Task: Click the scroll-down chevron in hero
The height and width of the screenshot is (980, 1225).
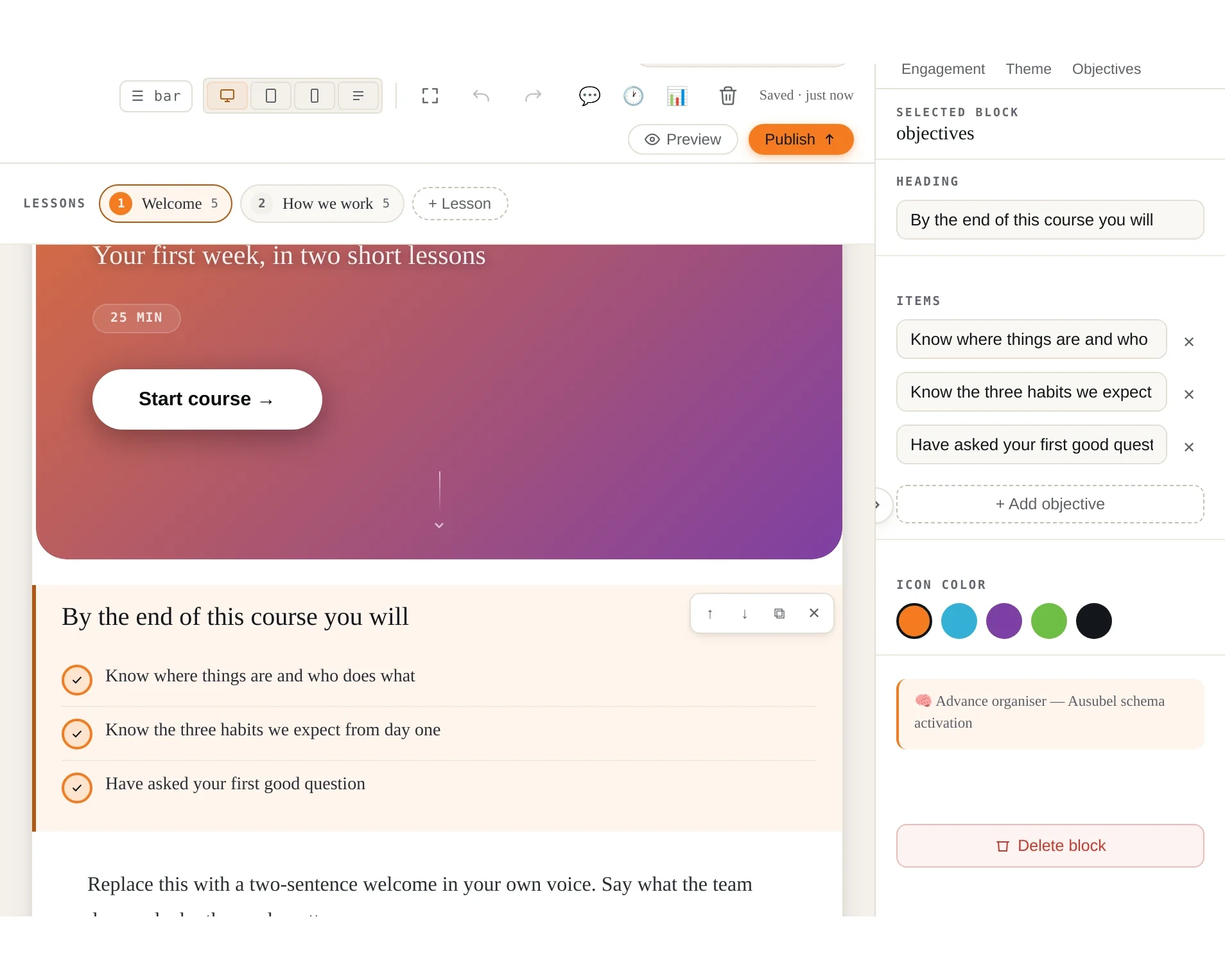Action: tap(439, 525)
